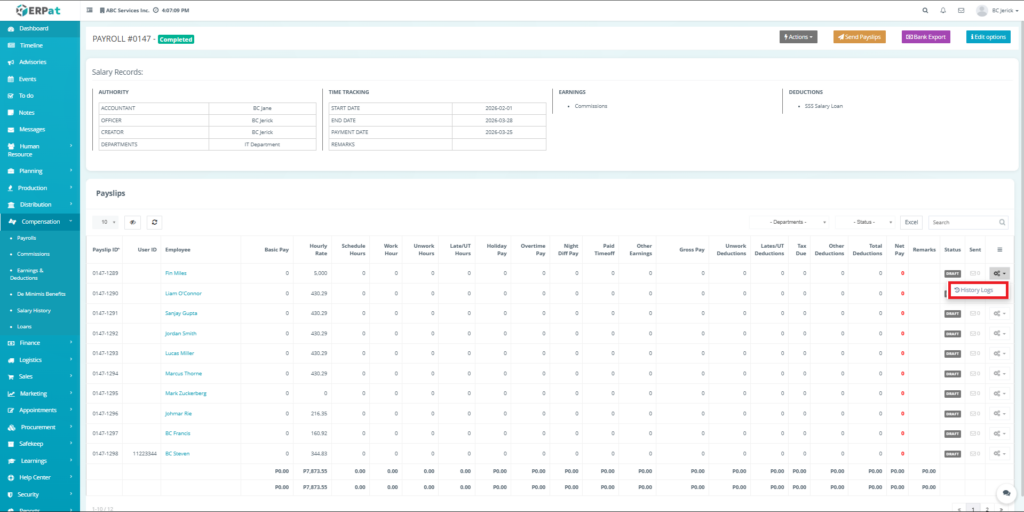Open the Actions dropdown button
This screenshot has width=1024, height=512.
(x=798, y=37)
